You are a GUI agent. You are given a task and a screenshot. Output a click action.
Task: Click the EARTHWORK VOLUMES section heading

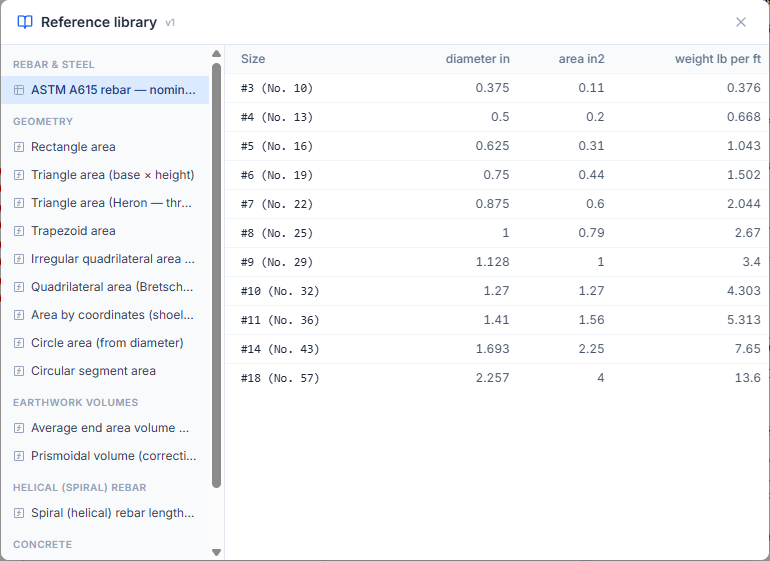click(76, 403)
